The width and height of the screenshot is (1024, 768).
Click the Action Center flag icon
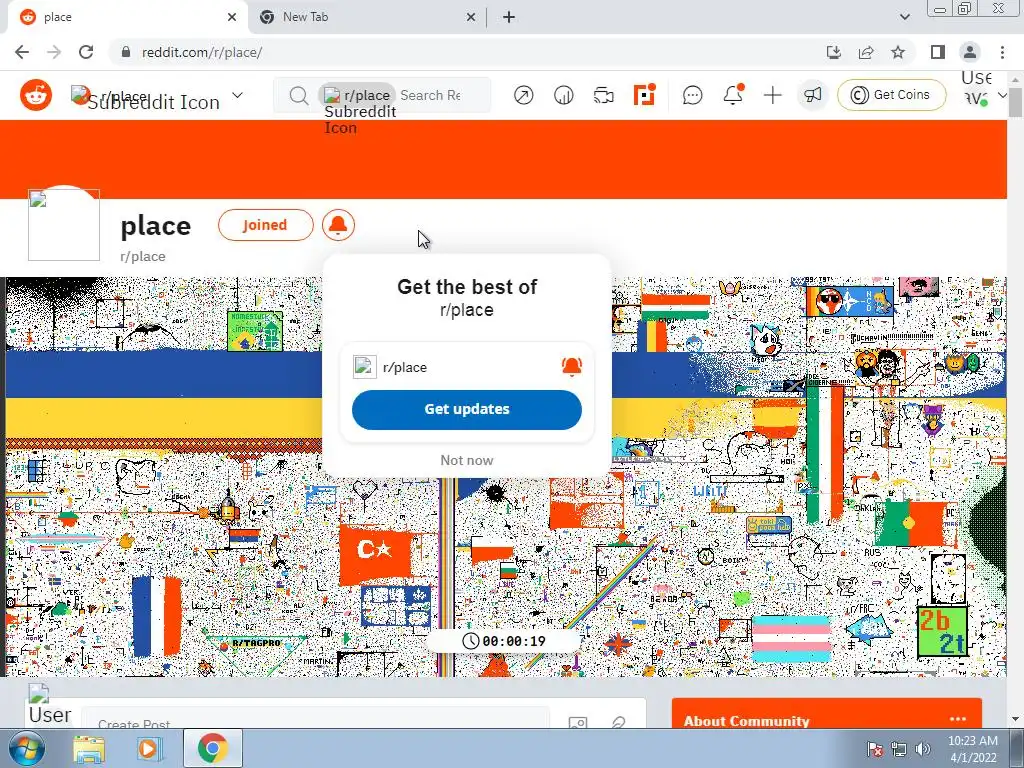[x=875, y=750]
